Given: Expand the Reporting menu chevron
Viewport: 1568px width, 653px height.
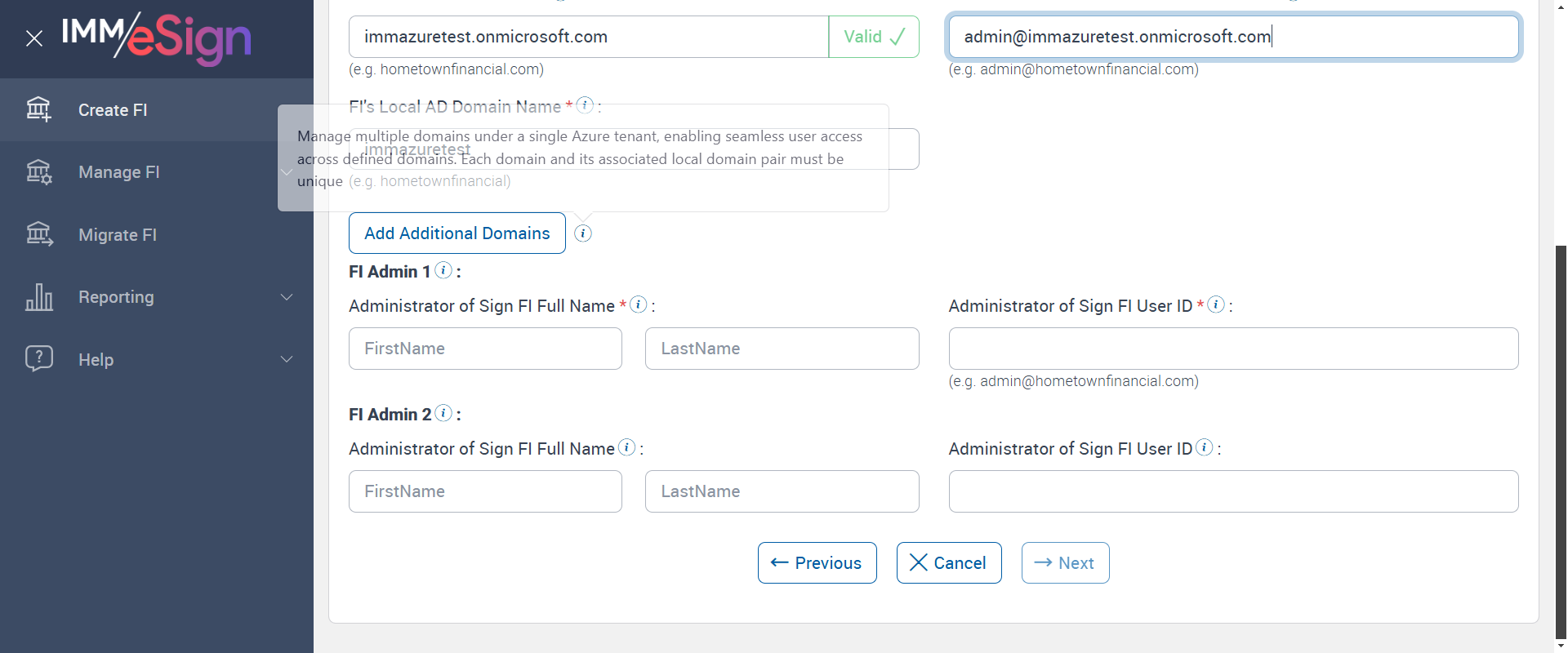Looking at the screenshot, I should 287,297.
